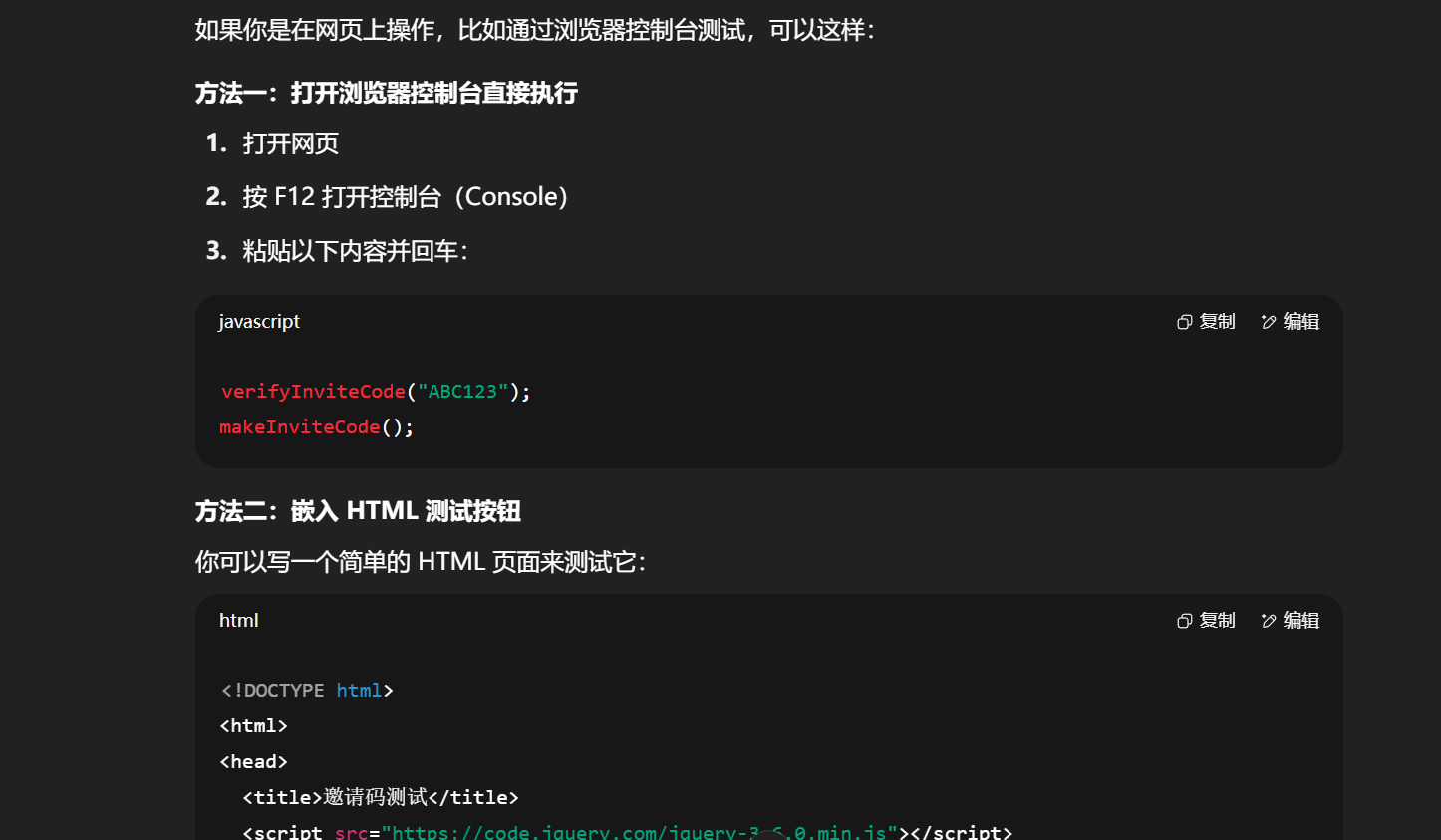
Task: Click the jQuery script URL in code
Action: click(x=638, y=831)
